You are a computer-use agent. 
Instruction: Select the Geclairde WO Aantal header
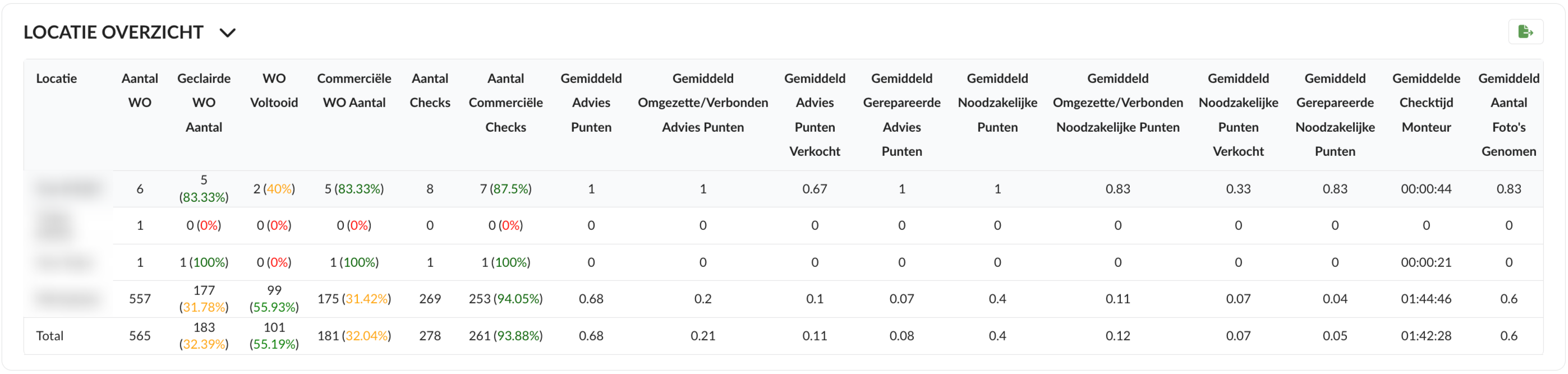click(x=203, y=103)
